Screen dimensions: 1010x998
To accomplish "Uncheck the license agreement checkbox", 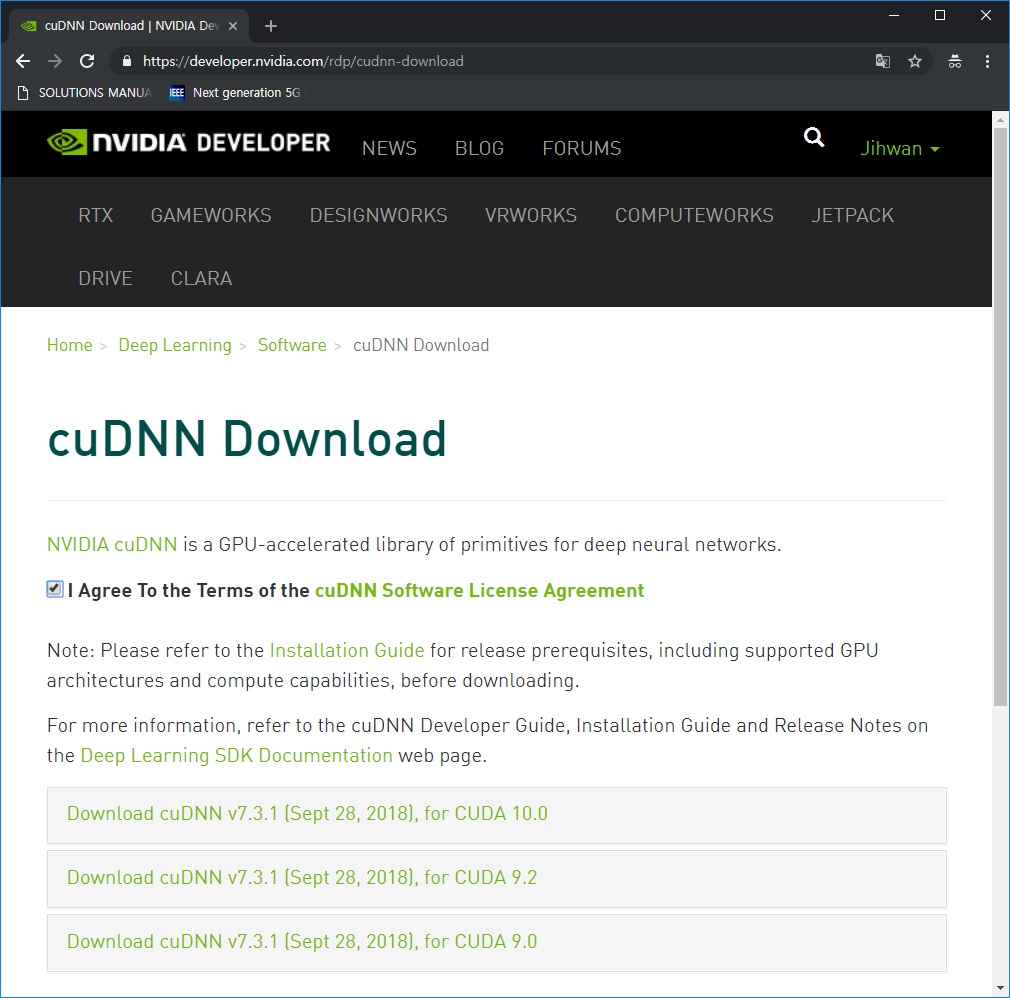I will pyautogui.click(x=54, y=589).
